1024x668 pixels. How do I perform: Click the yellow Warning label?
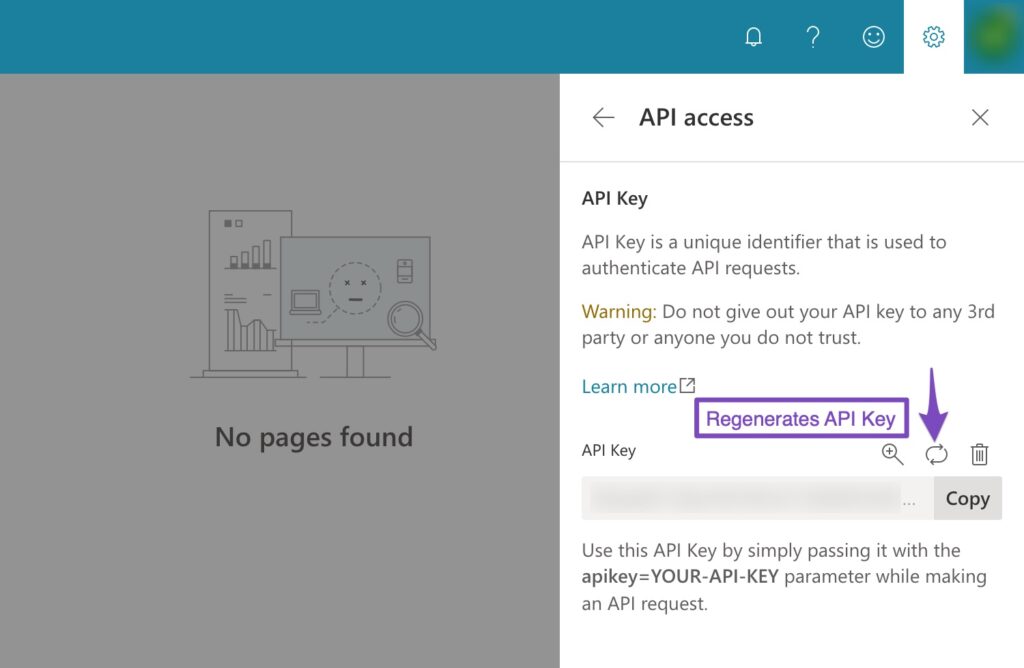point(618,312)
